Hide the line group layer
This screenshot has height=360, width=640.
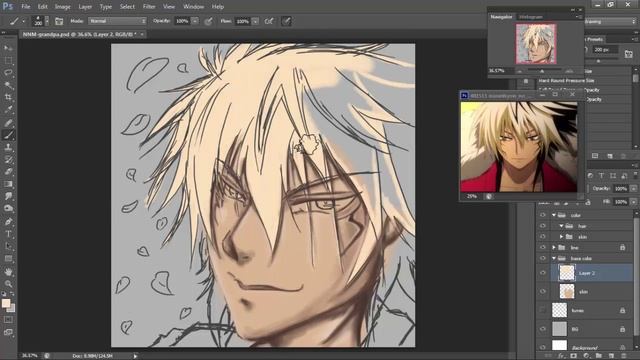pos(542,247)
